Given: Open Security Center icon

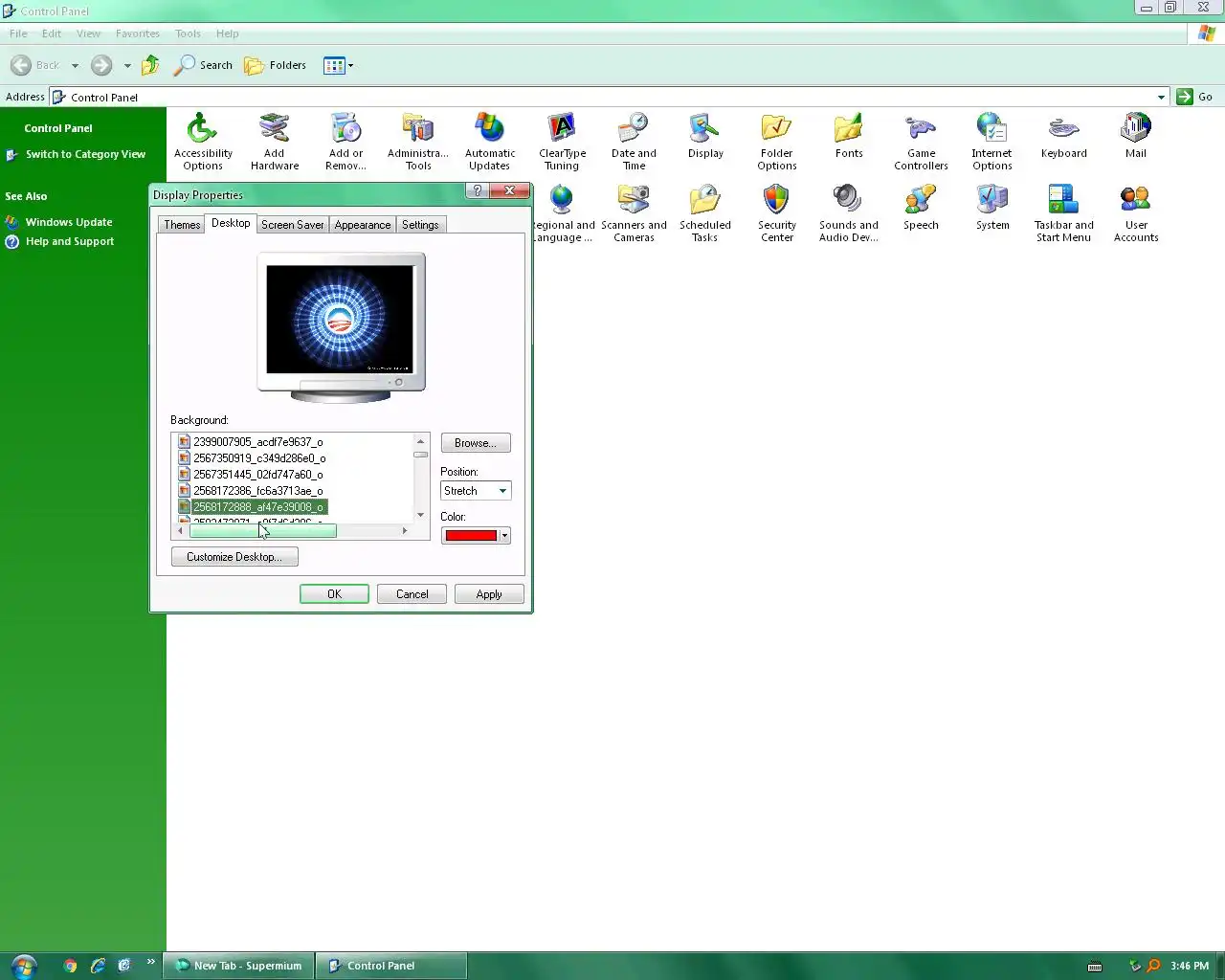Looking at the screenshot, I should [x=777, y=213].
